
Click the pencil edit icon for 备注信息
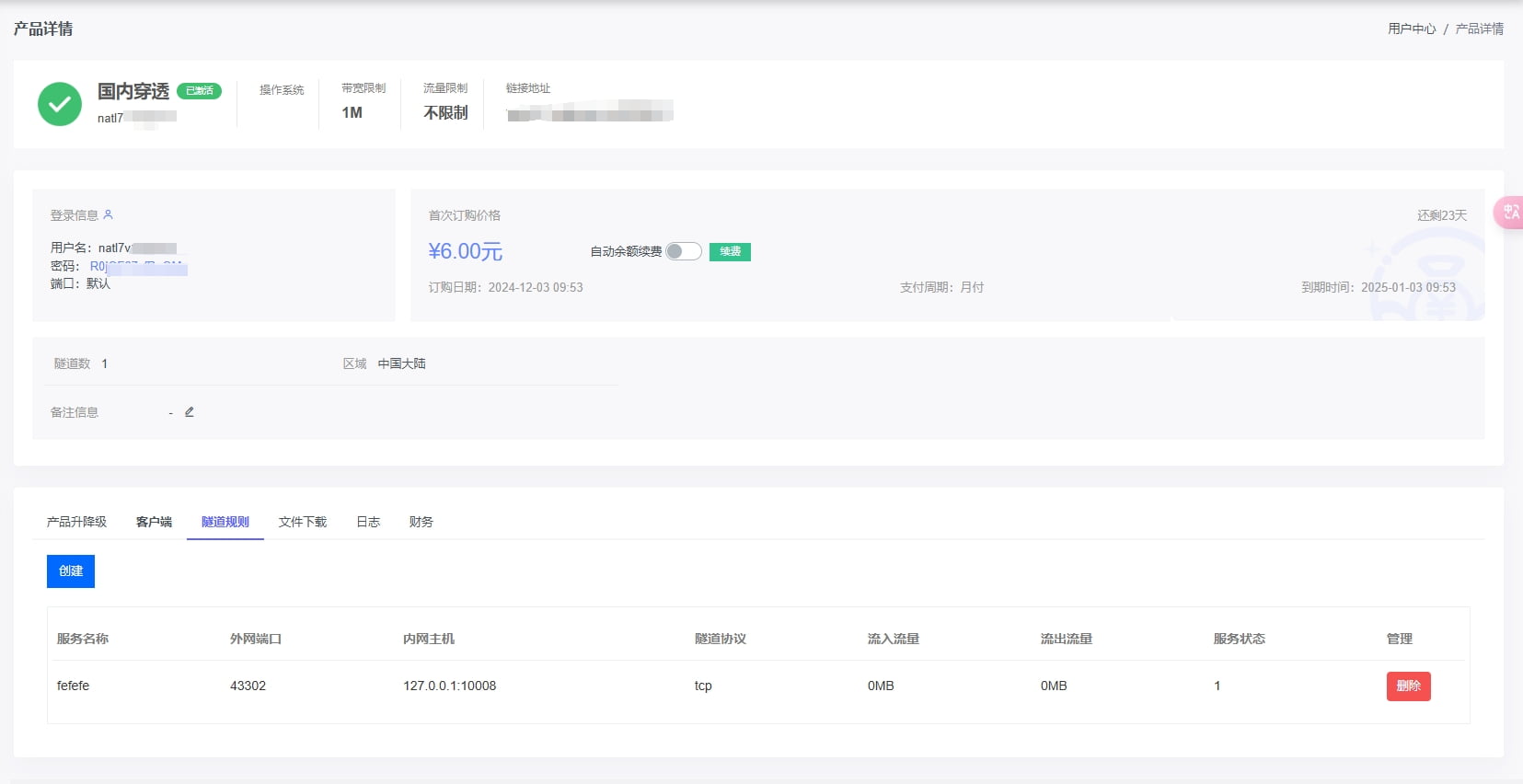(190, 412)
